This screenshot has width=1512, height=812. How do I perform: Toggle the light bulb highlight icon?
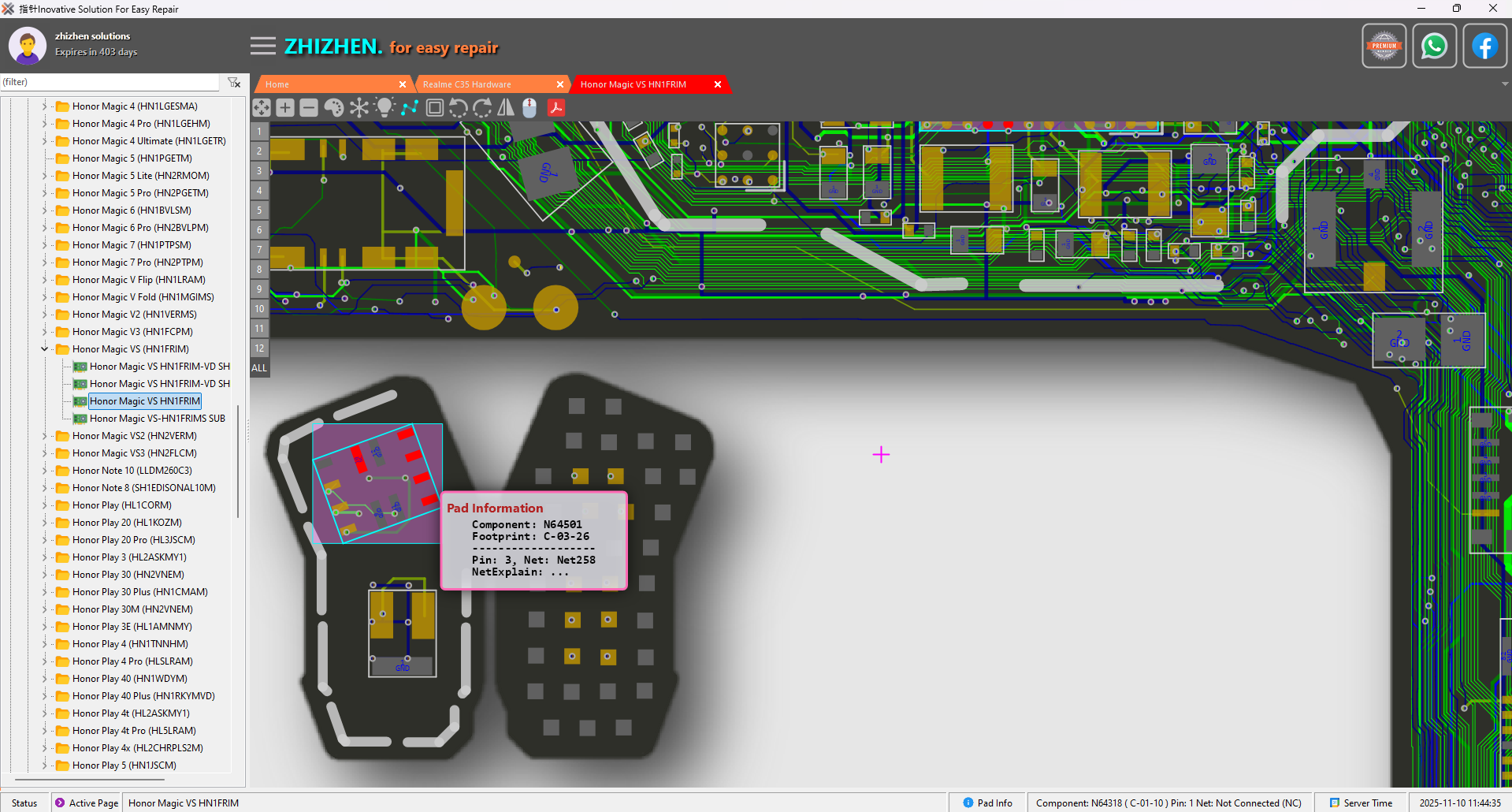(385, 108)
